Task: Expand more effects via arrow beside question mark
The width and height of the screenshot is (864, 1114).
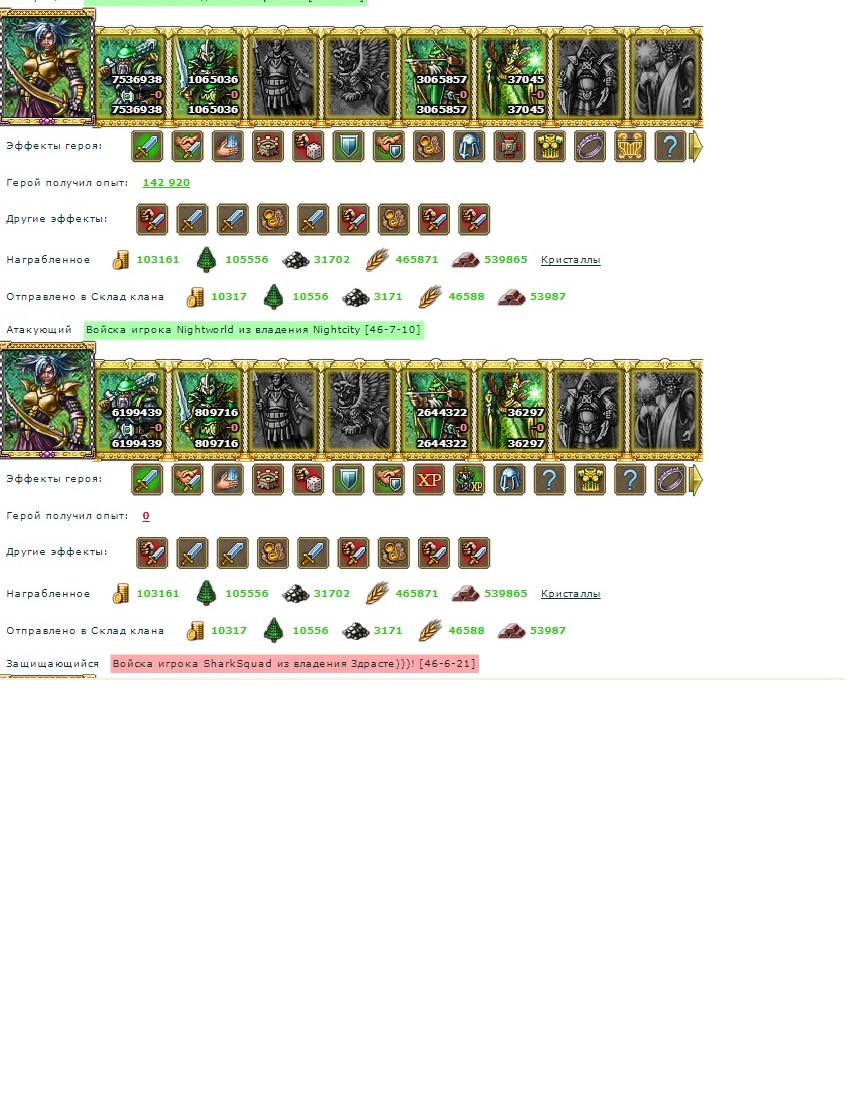Action: pyautogui.click(x=696, y=146)
